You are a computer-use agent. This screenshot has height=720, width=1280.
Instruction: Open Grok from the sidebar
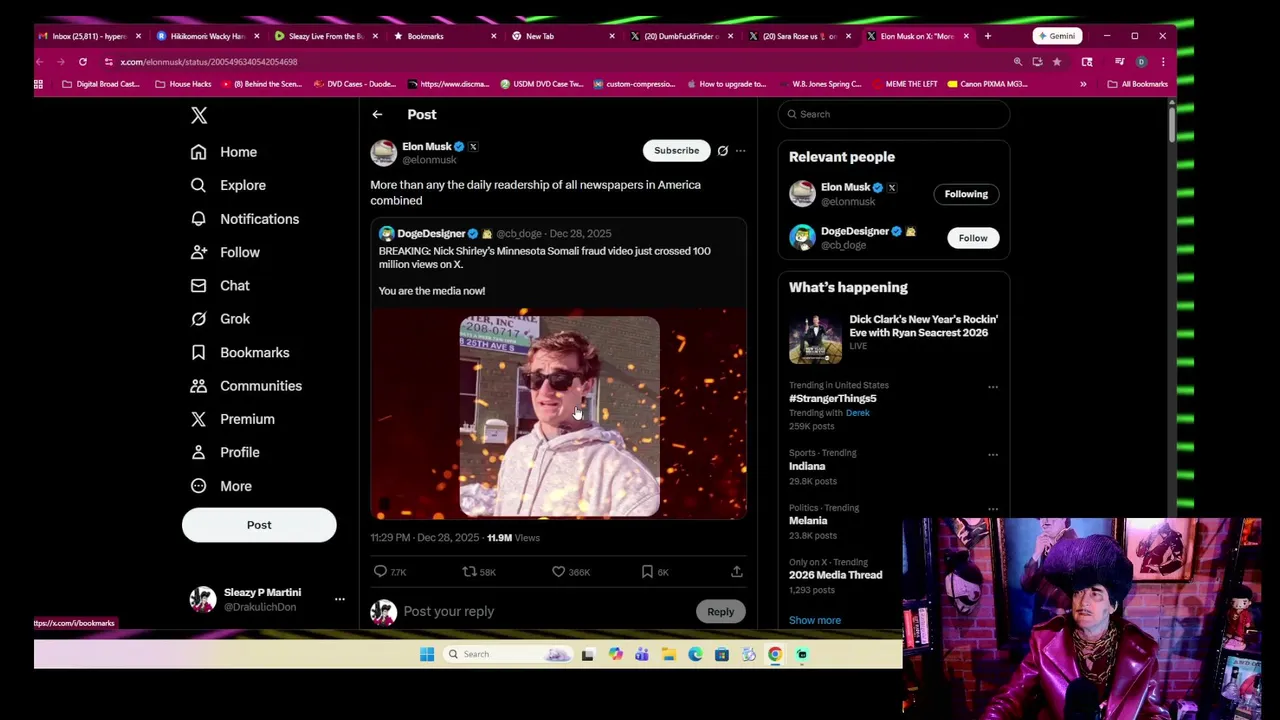tap(220, 319)
